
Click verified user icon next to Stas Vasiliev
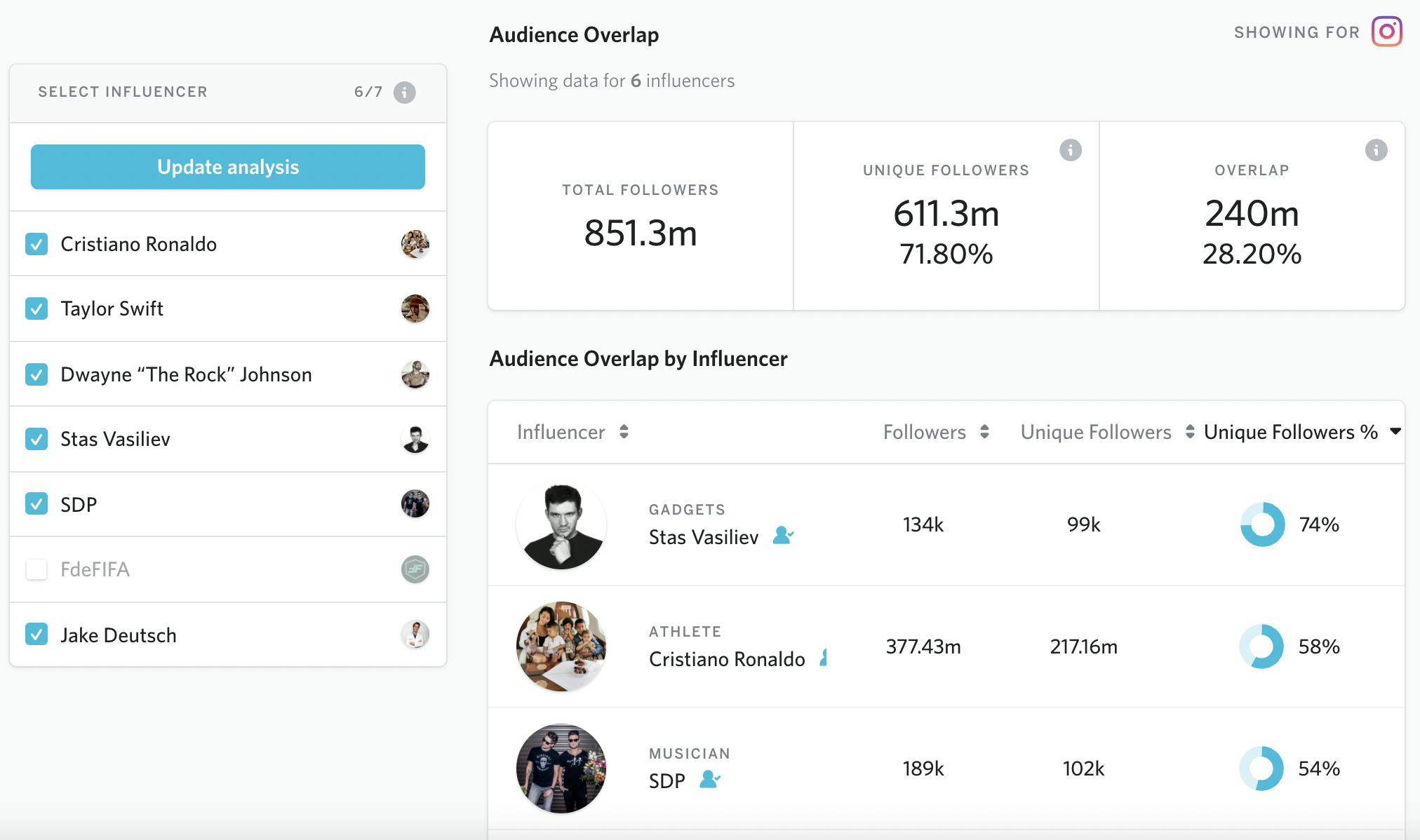[x=782, y=536]
